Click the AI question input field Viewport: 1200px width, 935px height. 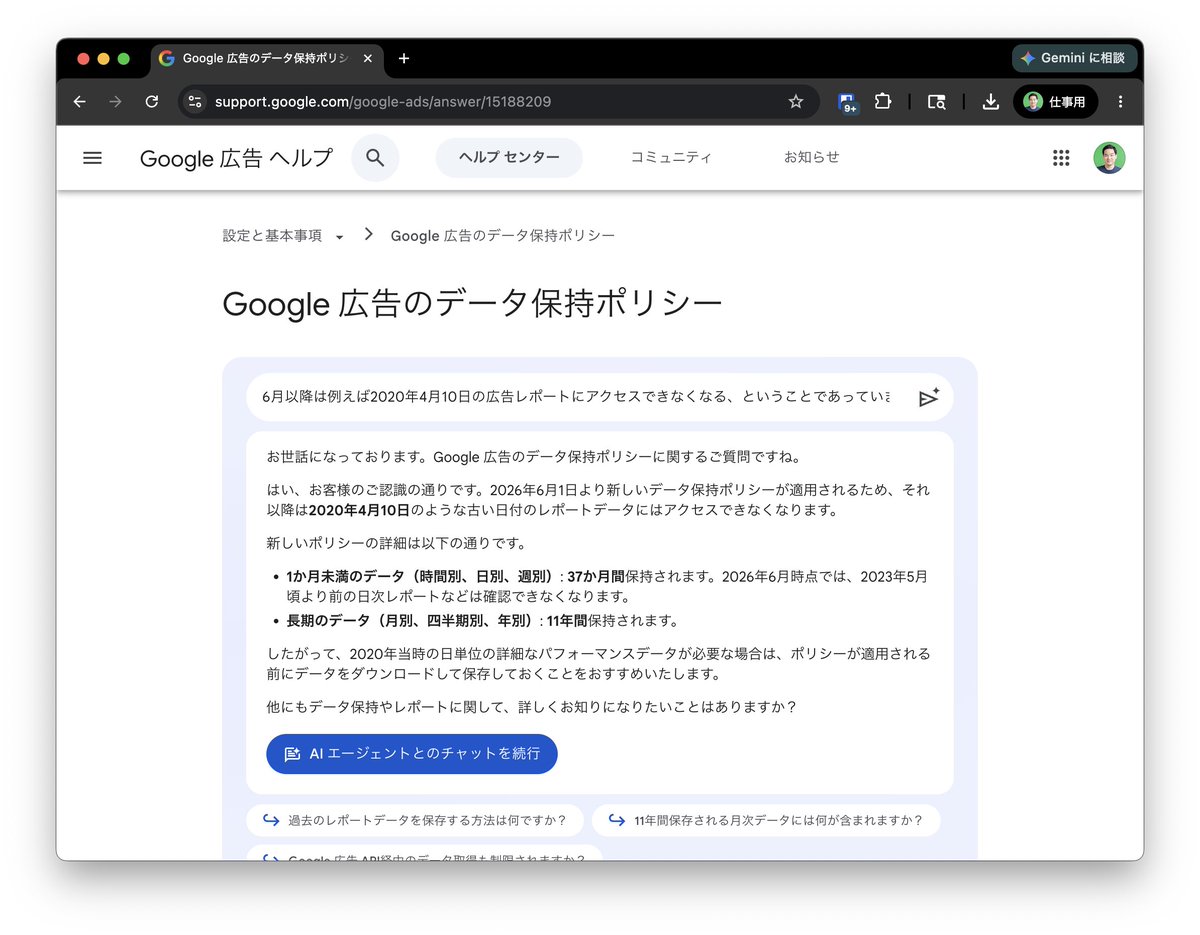576,397
